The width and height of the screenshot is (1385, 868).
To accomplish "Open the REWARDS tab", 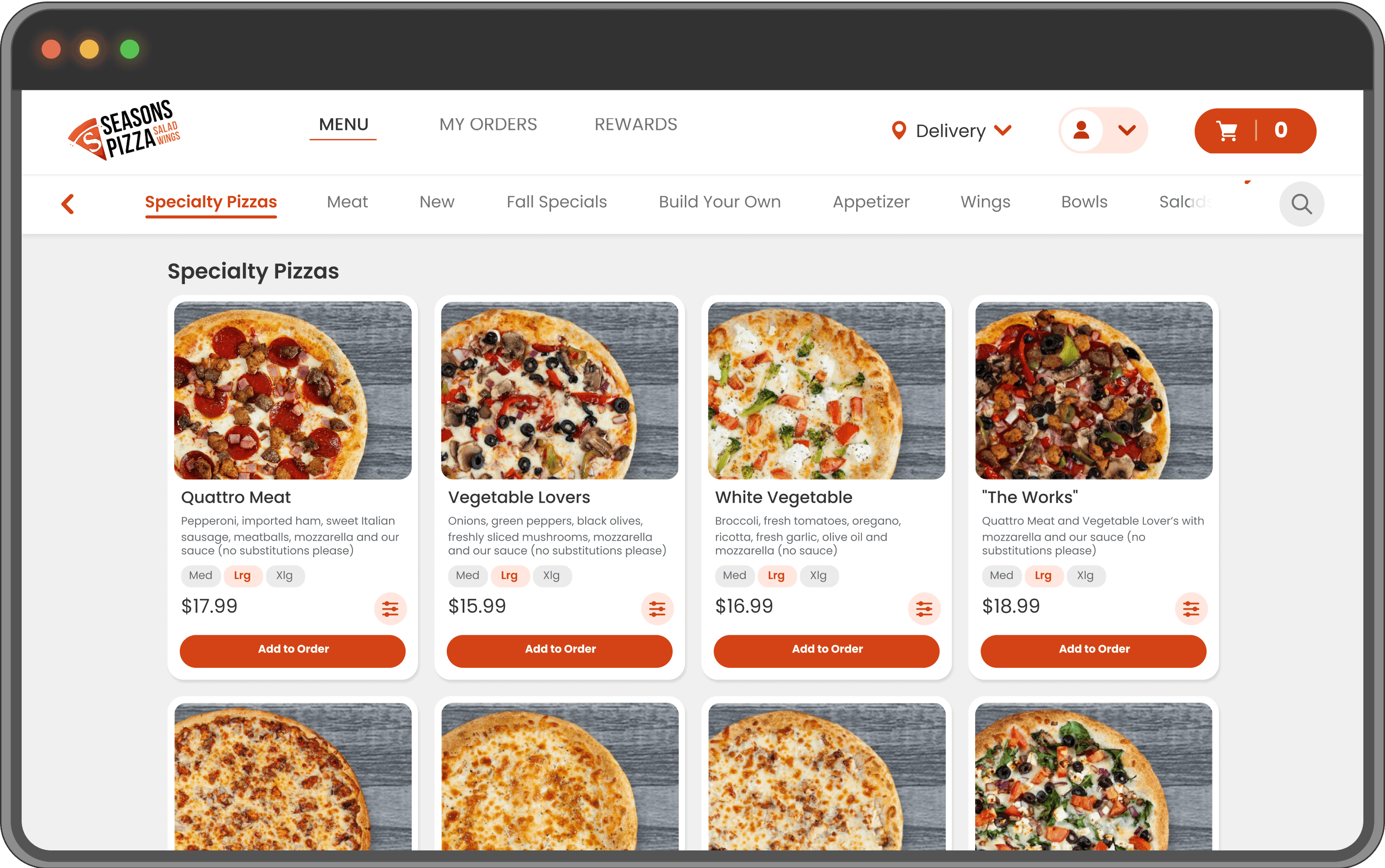I will tap(635, 124).
